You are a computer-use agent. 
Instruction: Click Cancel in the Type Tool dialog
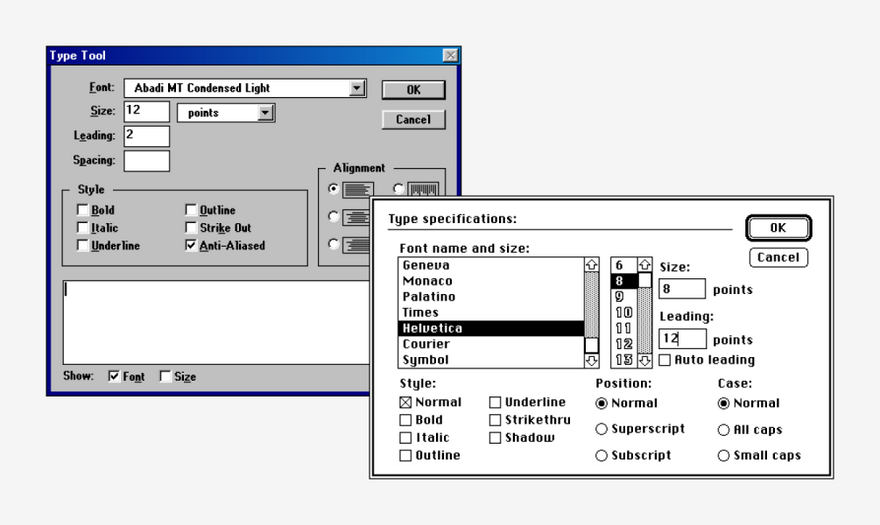(x=414, y=120)
